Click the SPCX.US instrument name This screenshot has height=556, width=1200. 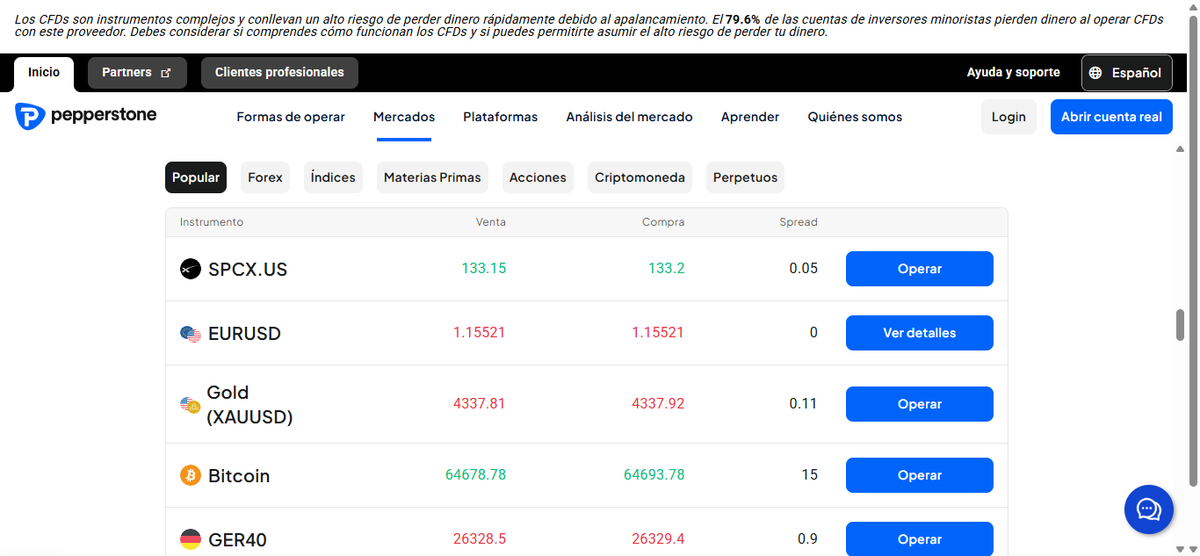[248, 269]
